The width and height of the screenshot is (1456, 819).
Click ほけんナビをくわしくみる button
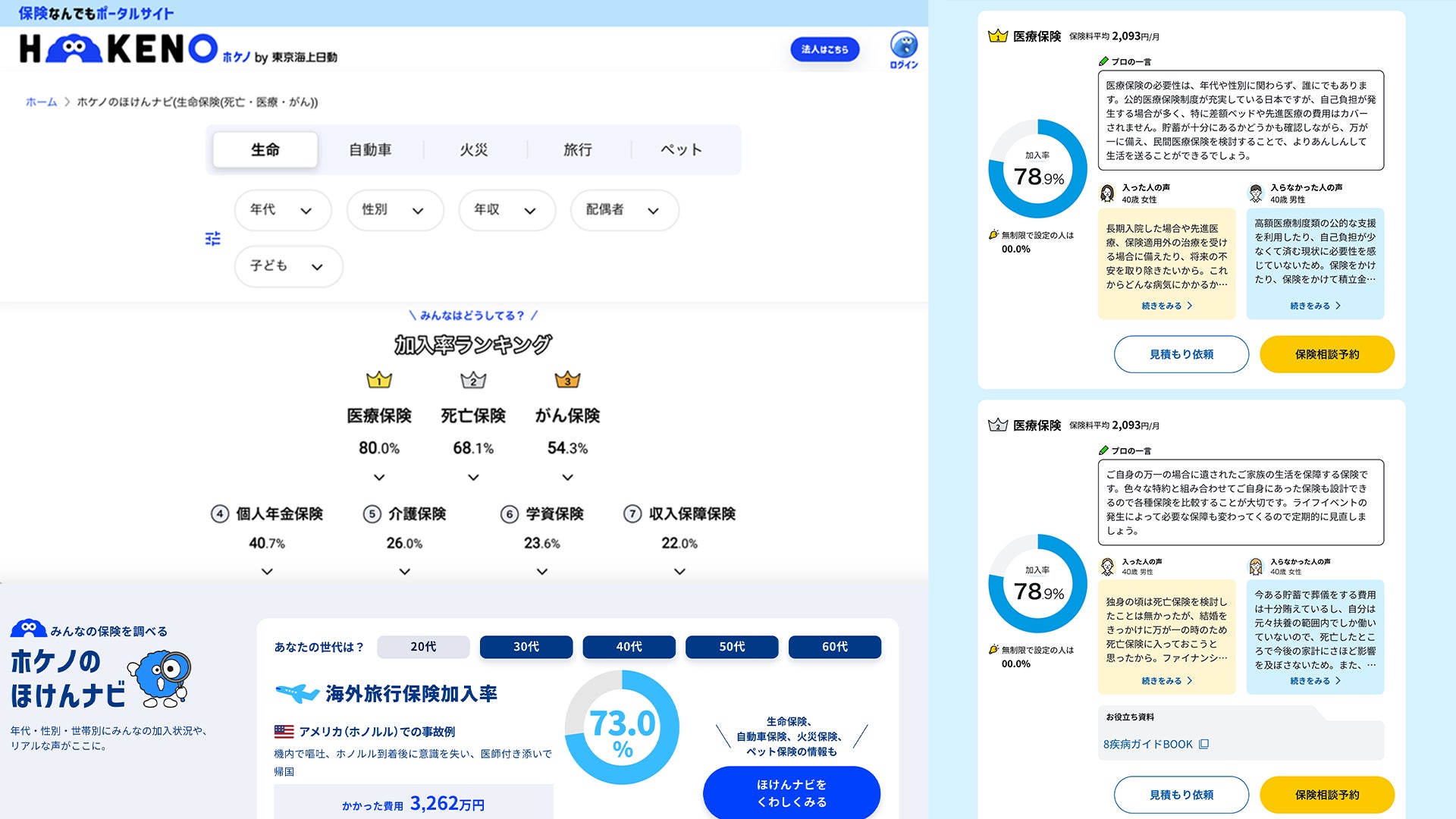point(791,792)
